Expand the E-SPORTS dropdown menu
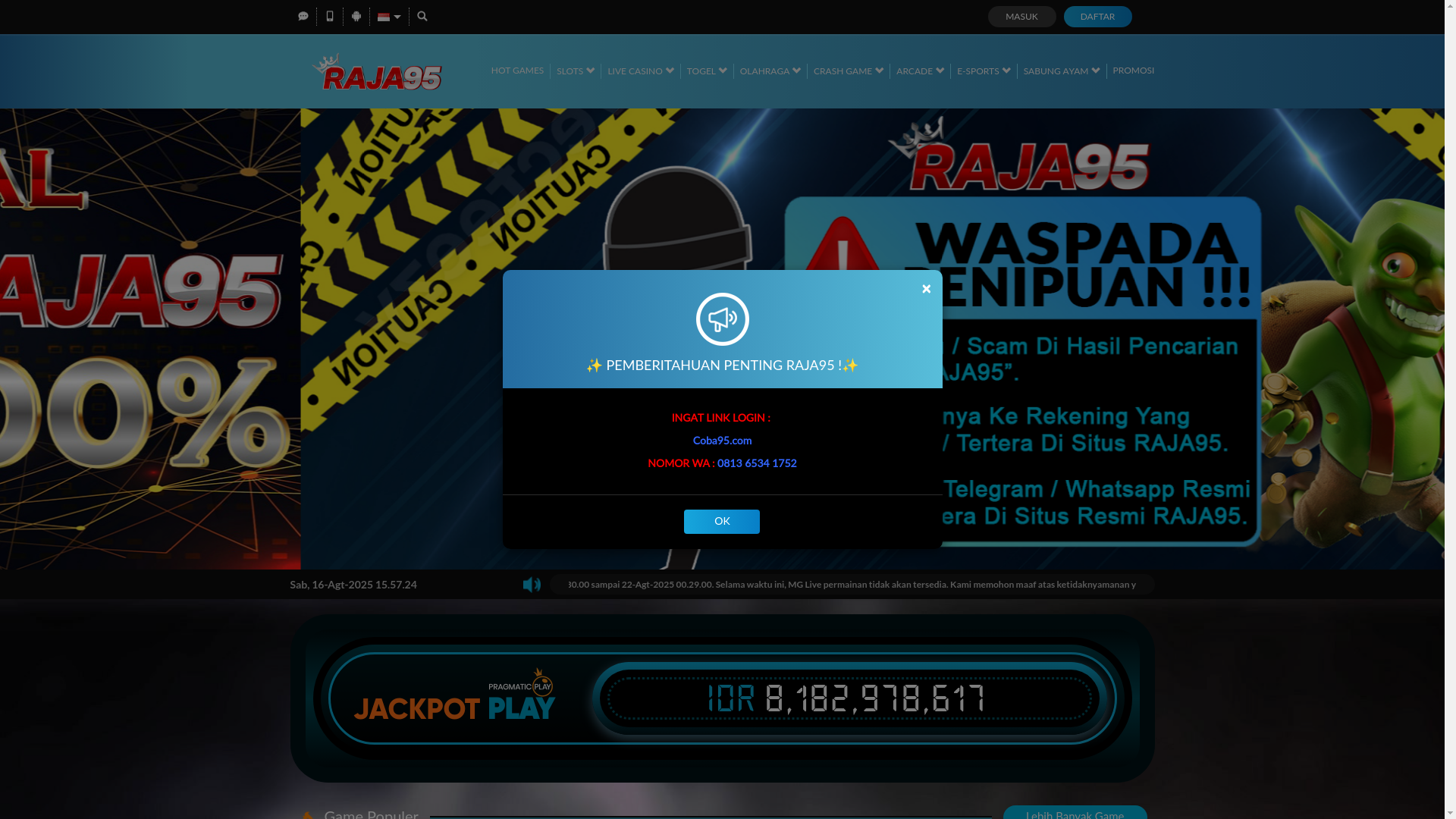The width and height of the screenshot is (1456, 819). tap(984, 71)
